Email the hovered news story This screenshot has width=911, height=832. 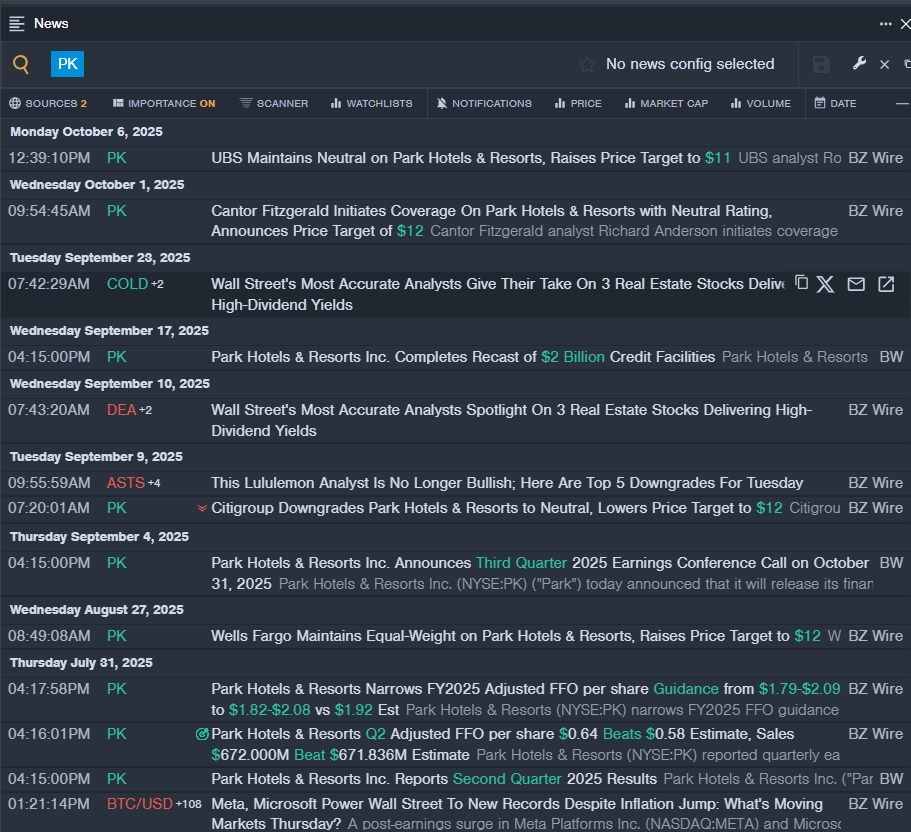pos(856,284)
